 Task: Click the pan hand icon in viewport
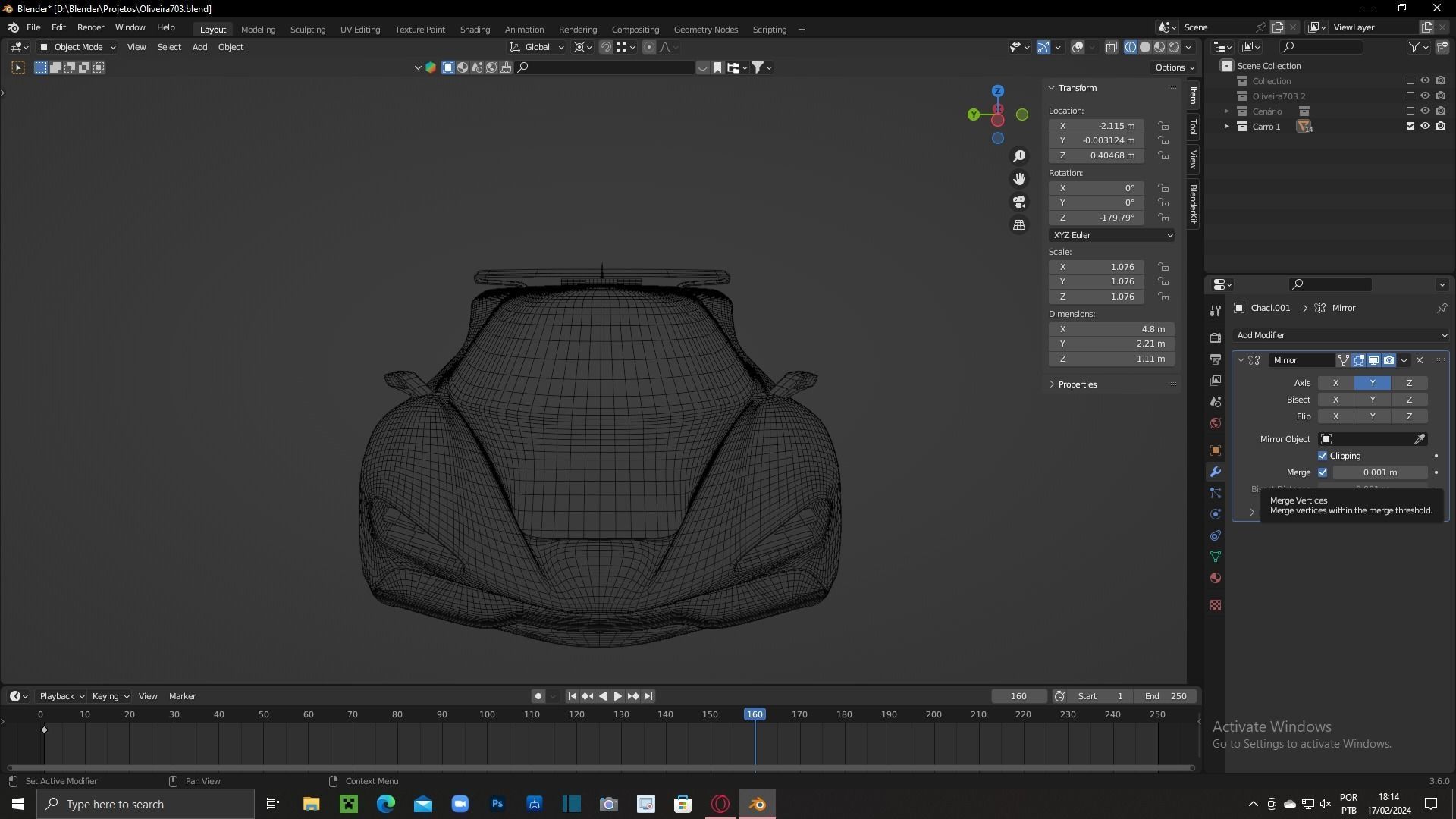(x=1019, y=179)
